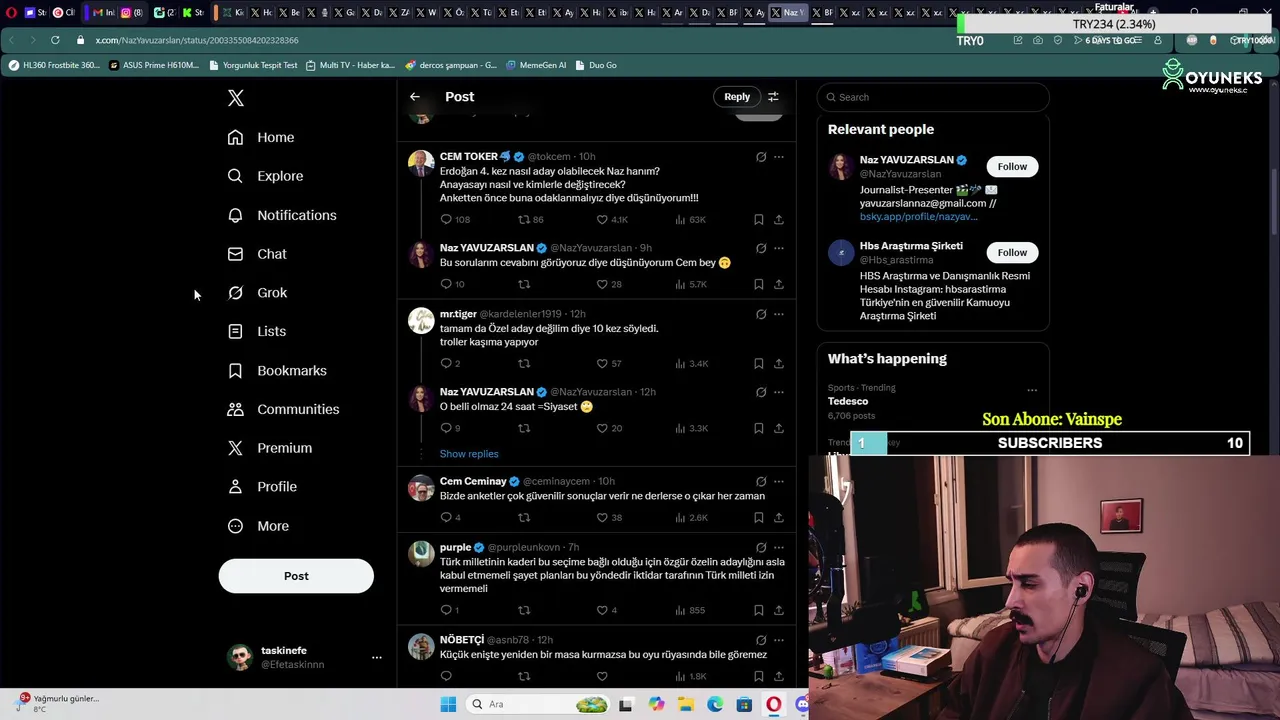Open the MemeGen AI bookmark
This screenshot has width=1280, height=720.
coord(536,65)
